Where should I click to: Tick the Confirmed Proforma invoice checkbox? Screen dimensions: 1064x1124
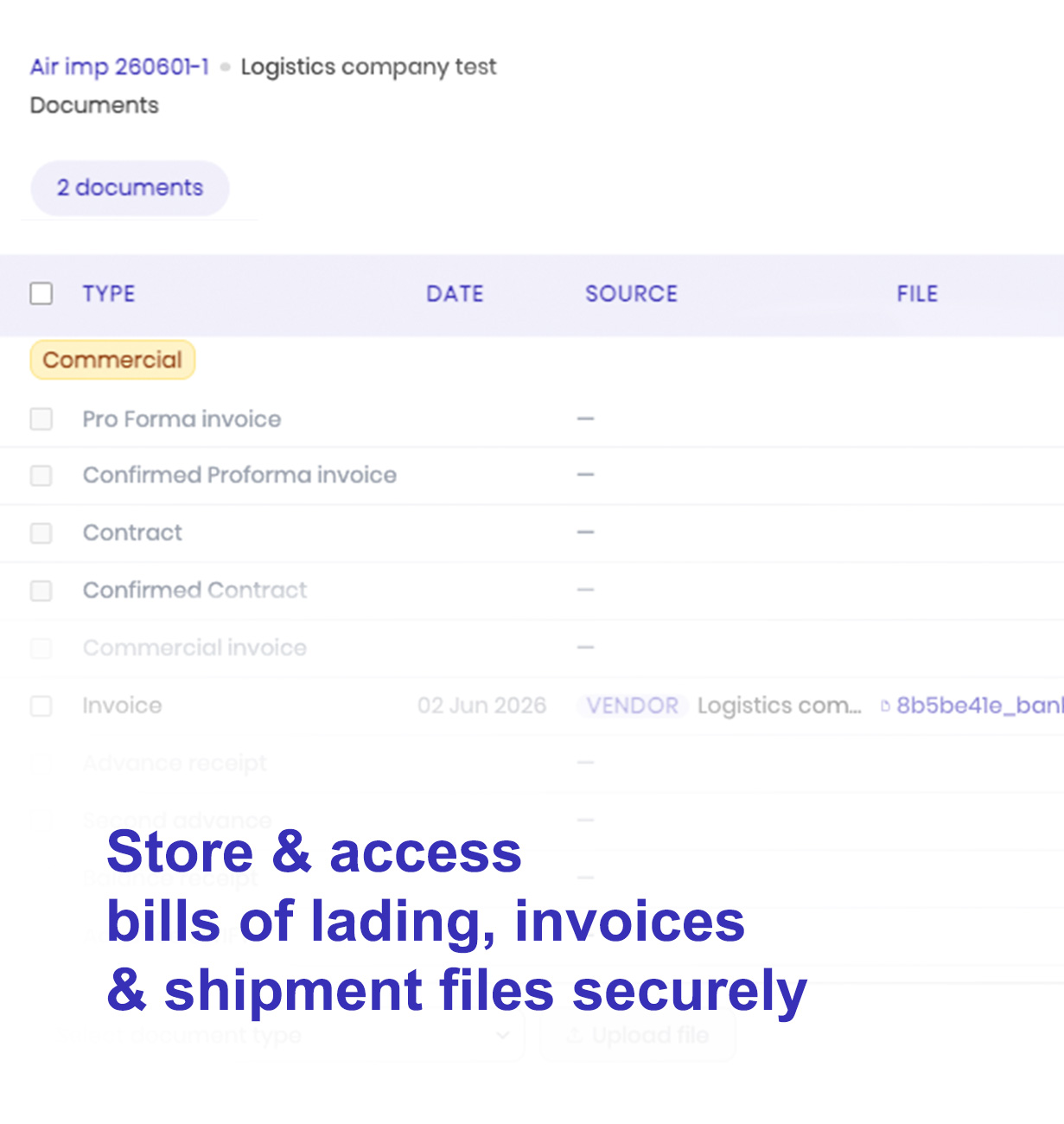41,476
